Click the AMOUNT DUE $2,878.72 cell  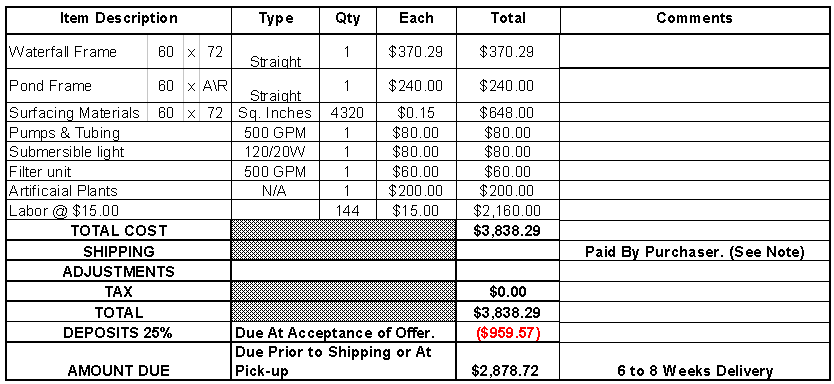[x=507, y=361]
